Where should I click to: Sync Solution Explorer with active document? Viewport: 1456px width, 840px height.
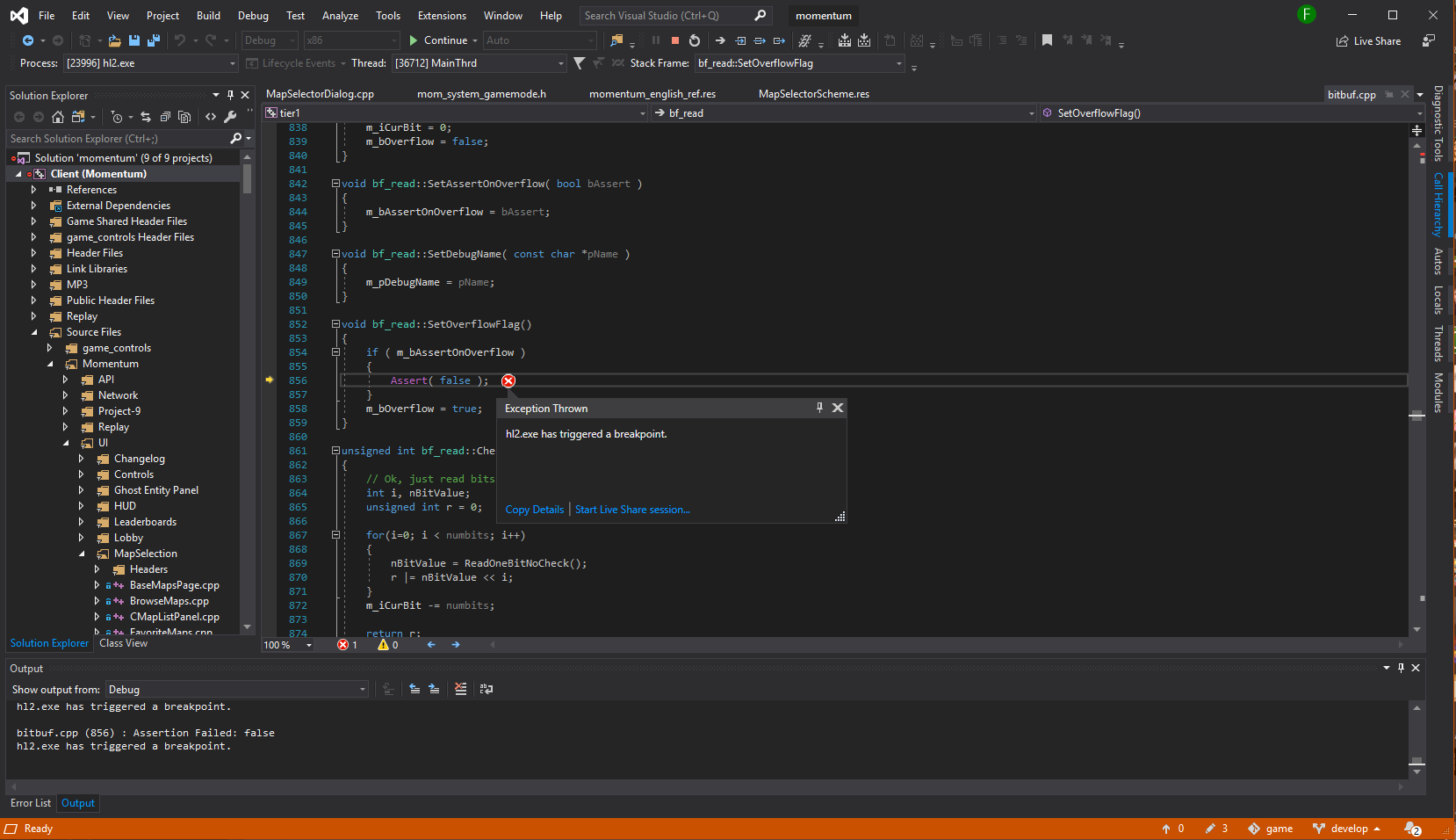tap(146, 116)
